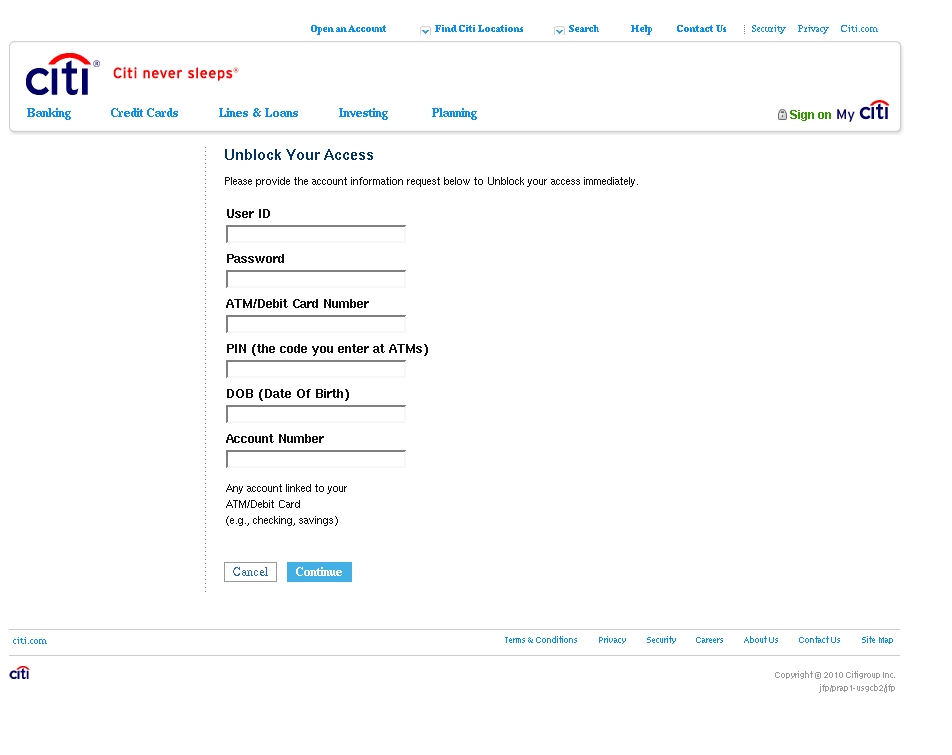Image resolution: width=952 pixels, height=755 pixels.
Task: Open the Banking menu
Action: point(49,113)
